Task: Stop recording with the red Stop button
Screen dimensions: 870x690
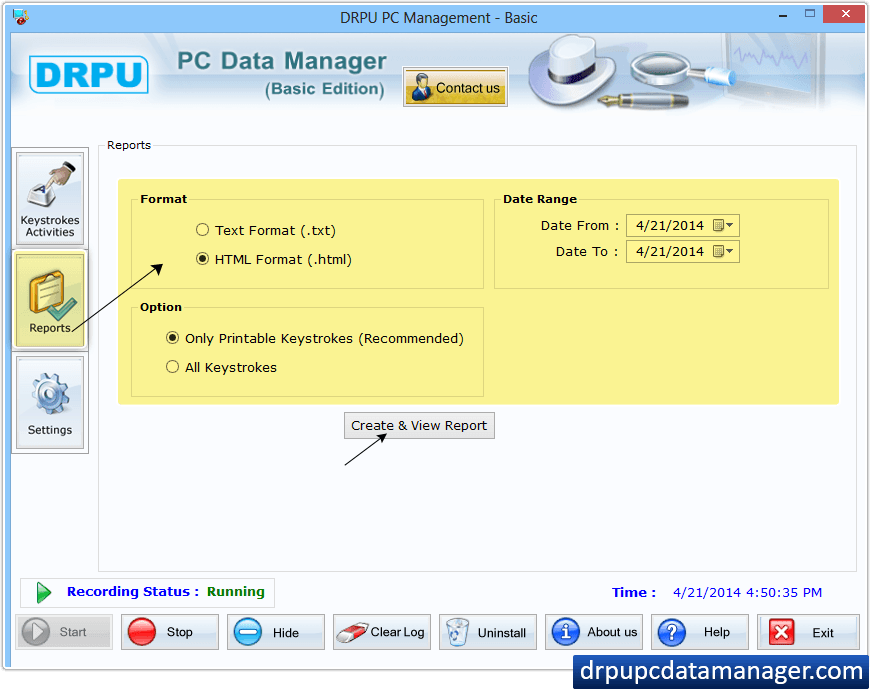Action: tap(170, 632)
